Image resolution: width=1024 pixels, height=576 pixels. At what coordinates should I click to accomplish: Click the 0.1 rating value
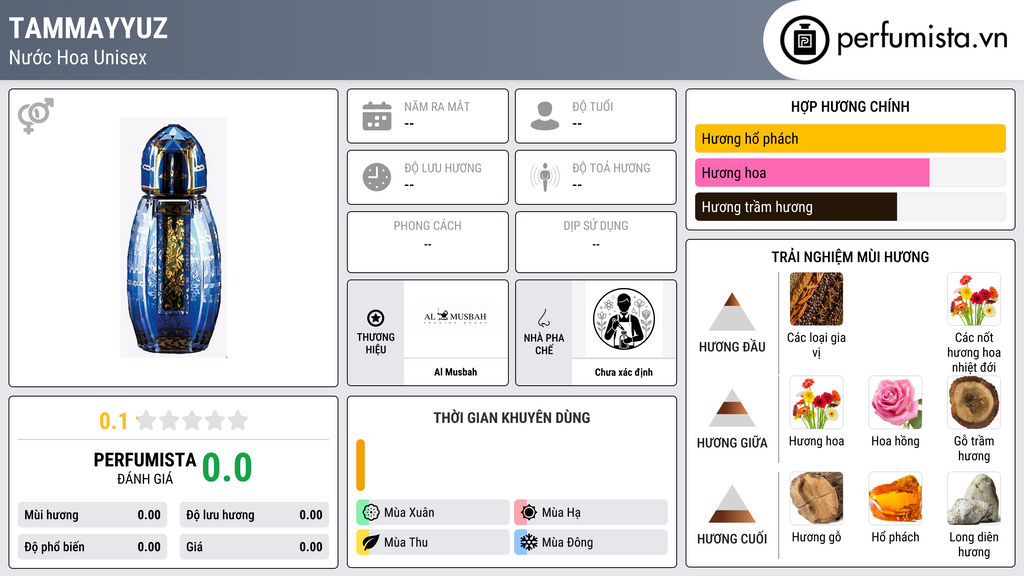114,421
